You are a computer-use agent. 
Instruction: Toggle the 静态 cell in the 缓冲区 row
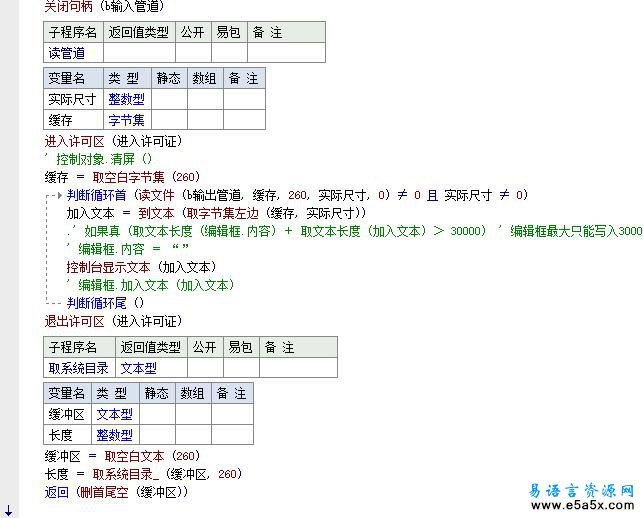point(157,414)
